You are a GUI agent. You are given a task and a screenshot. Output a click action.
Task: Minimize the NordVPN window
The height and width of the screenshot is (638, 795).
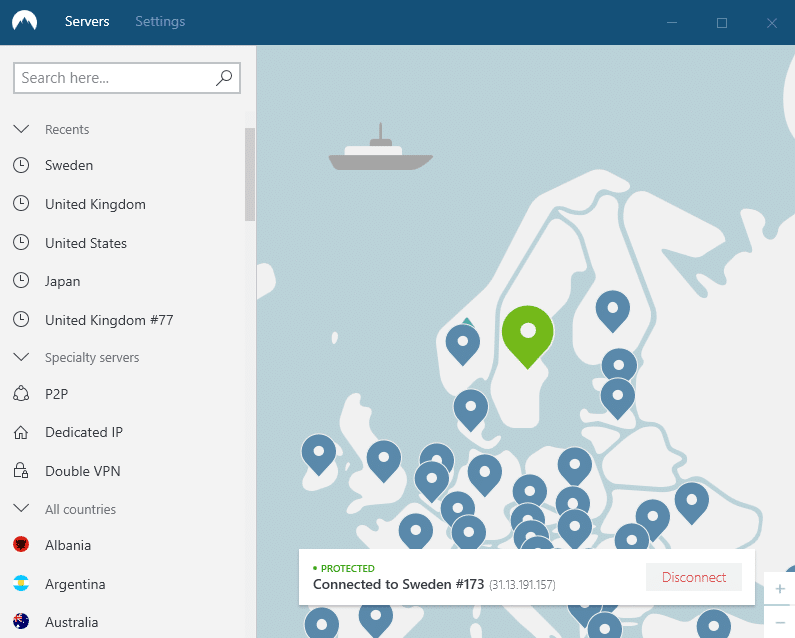tap(672, 22)
